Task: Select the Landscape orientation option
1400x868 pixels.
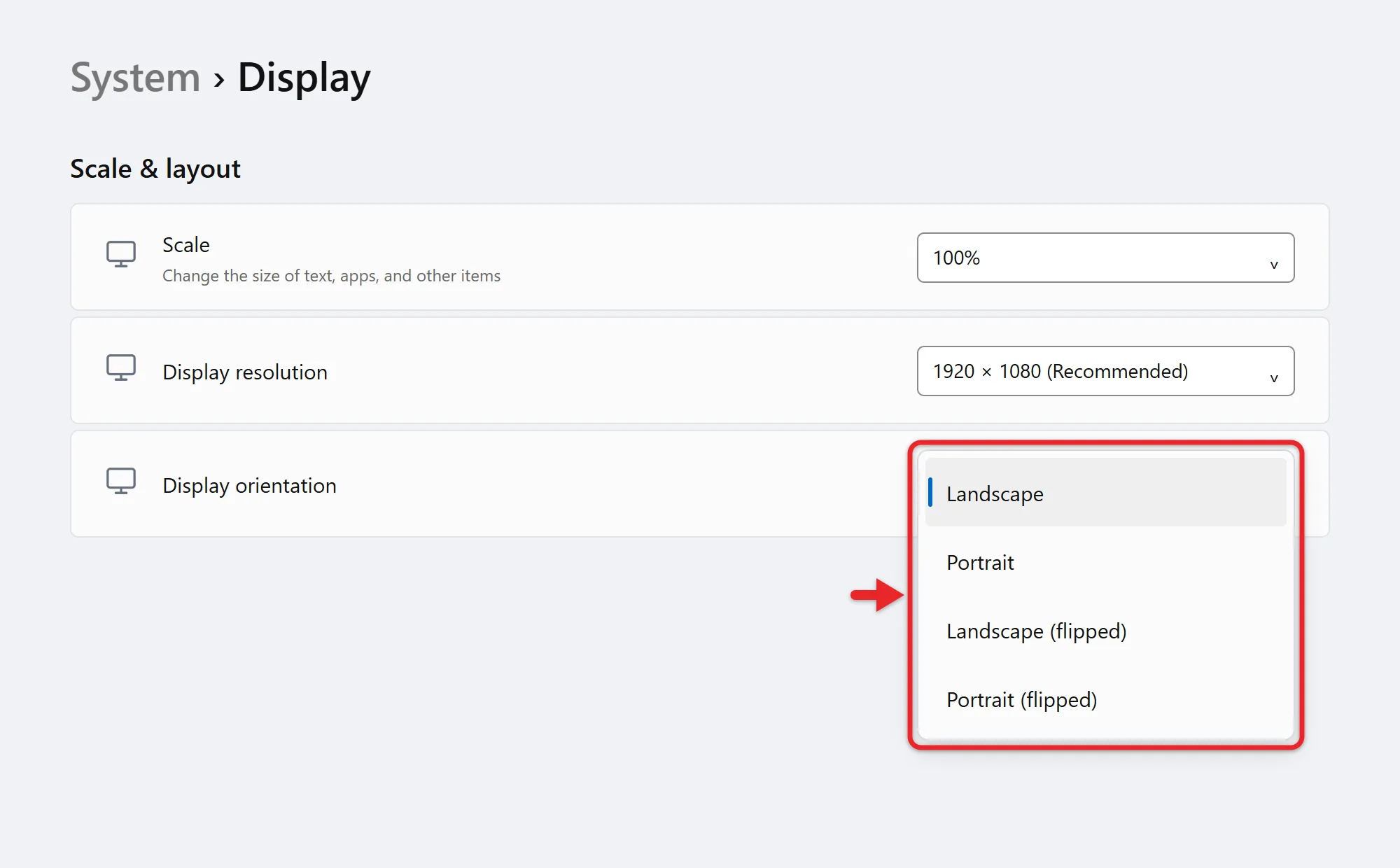Action: pos(1105,492)
